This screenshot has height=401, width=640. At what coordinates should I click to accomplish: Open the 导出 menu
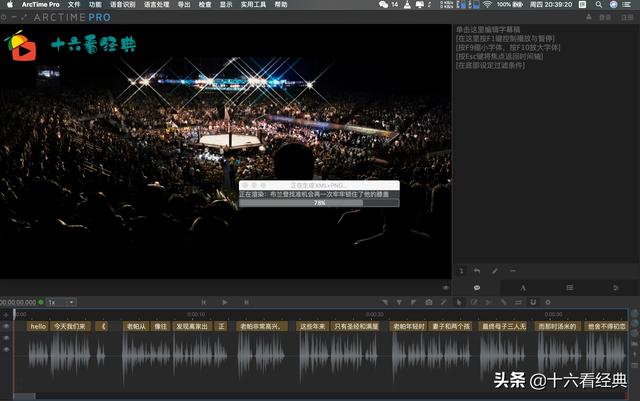pyautogui.click(x=184, y=4)
